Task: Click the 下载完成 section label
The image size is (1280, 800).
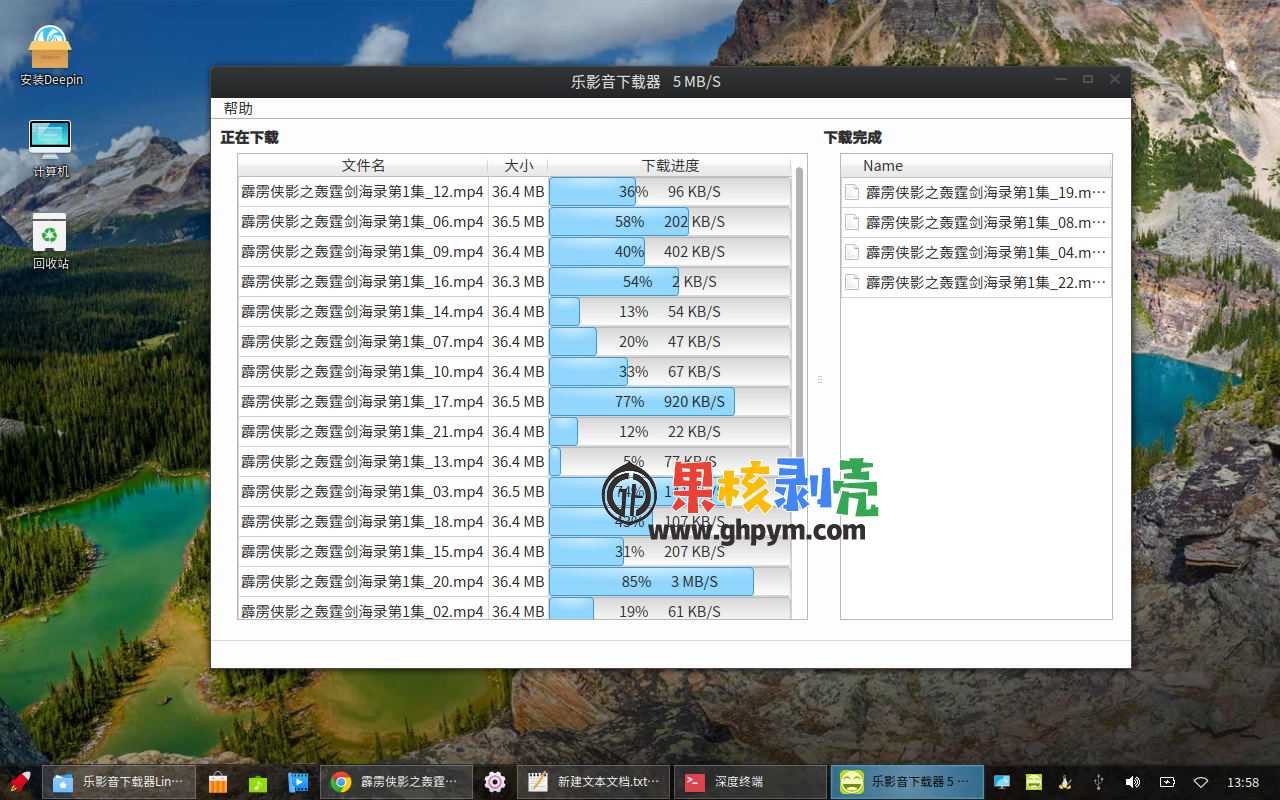Action: point(853,138)
